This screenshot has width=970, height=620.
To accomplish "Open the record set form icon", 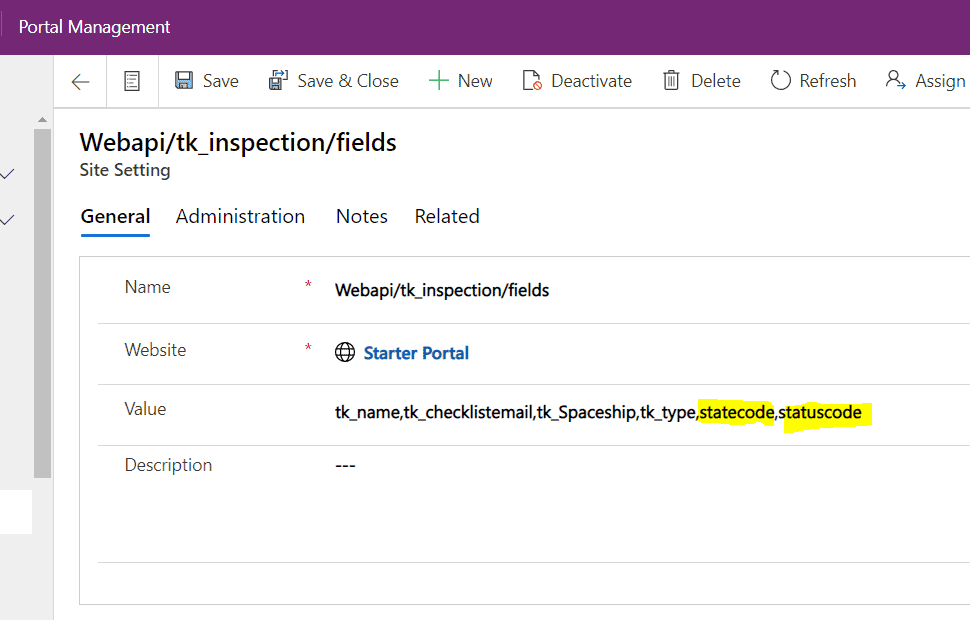I will coord(132,82).
